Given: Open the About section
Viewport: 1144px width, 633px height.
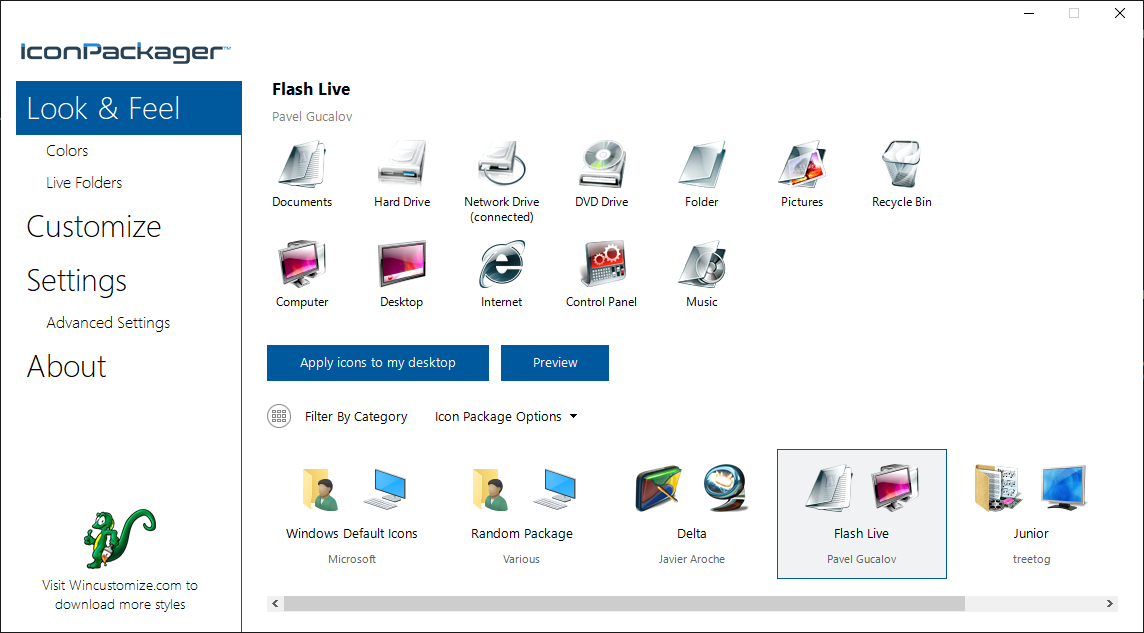Looking at the screenshot, I should pos(66,366).
